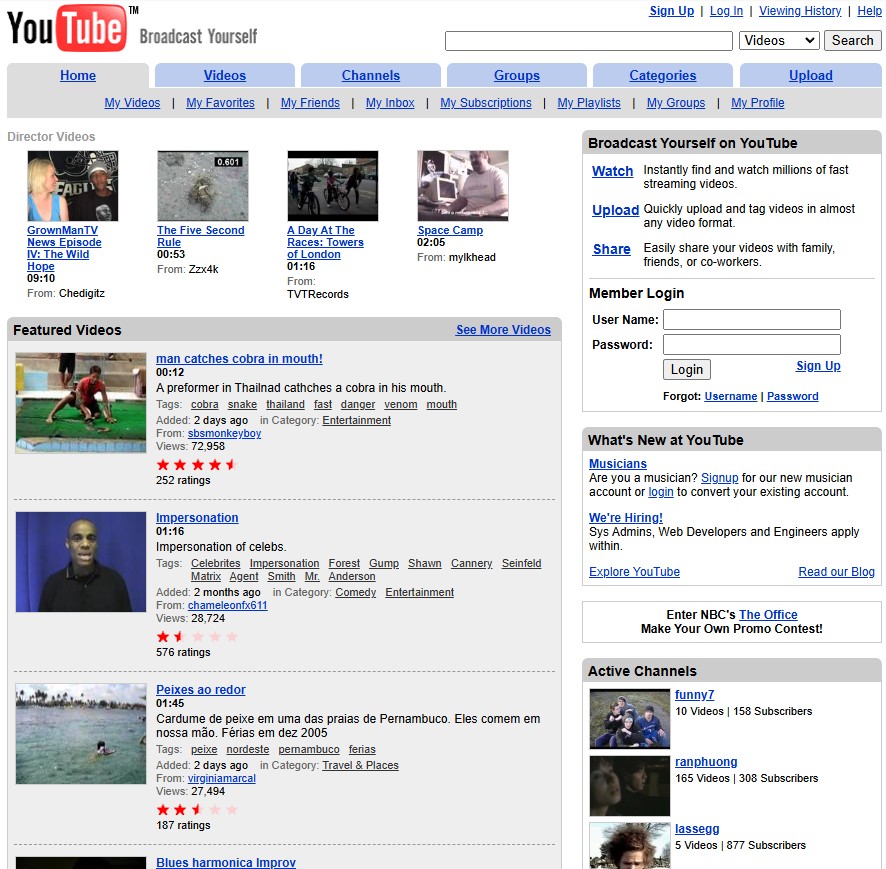Click forgot Username link
The width and height of the screenshot is (886, 869).
(730, 396)
